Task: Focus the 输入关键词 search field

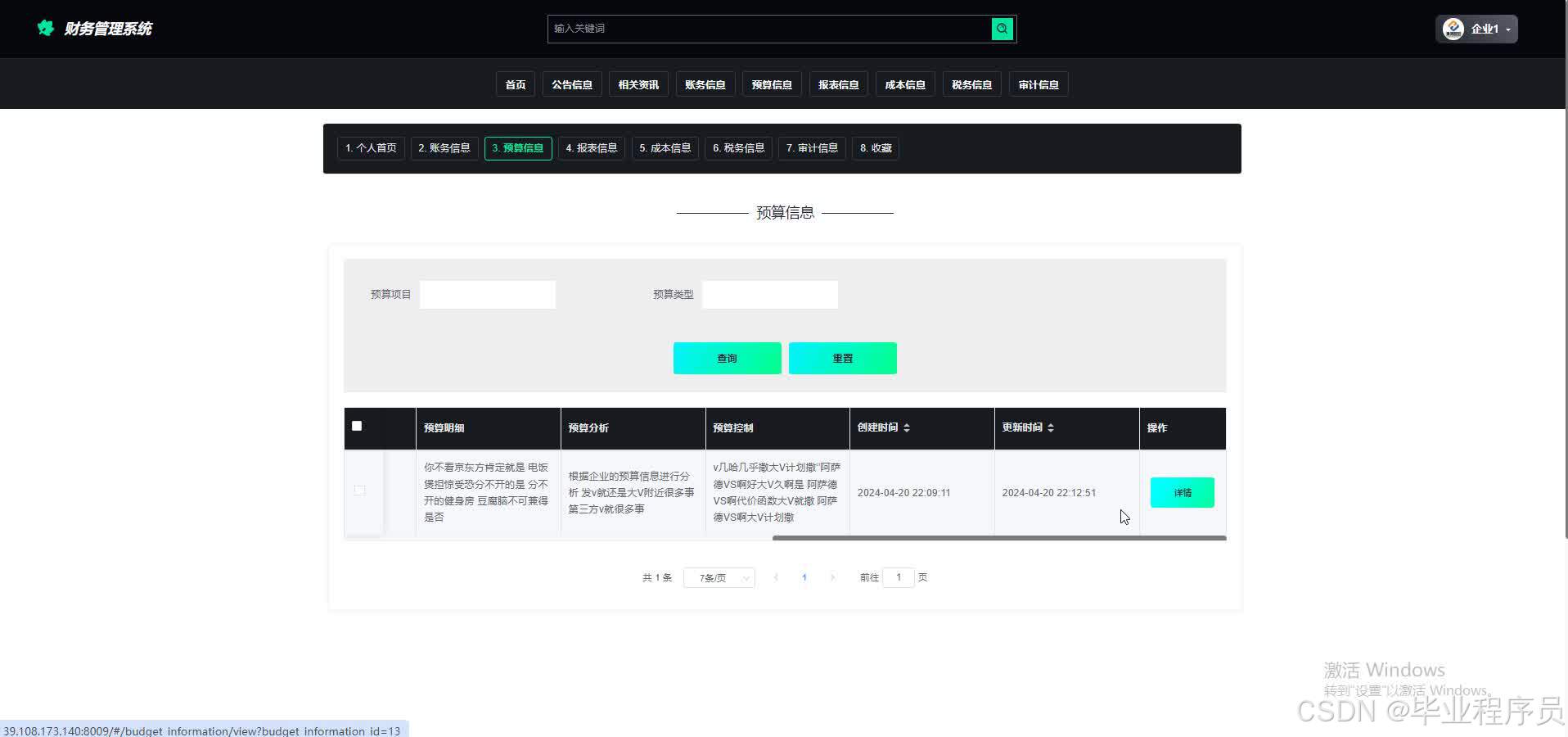Action: (769, 29)
